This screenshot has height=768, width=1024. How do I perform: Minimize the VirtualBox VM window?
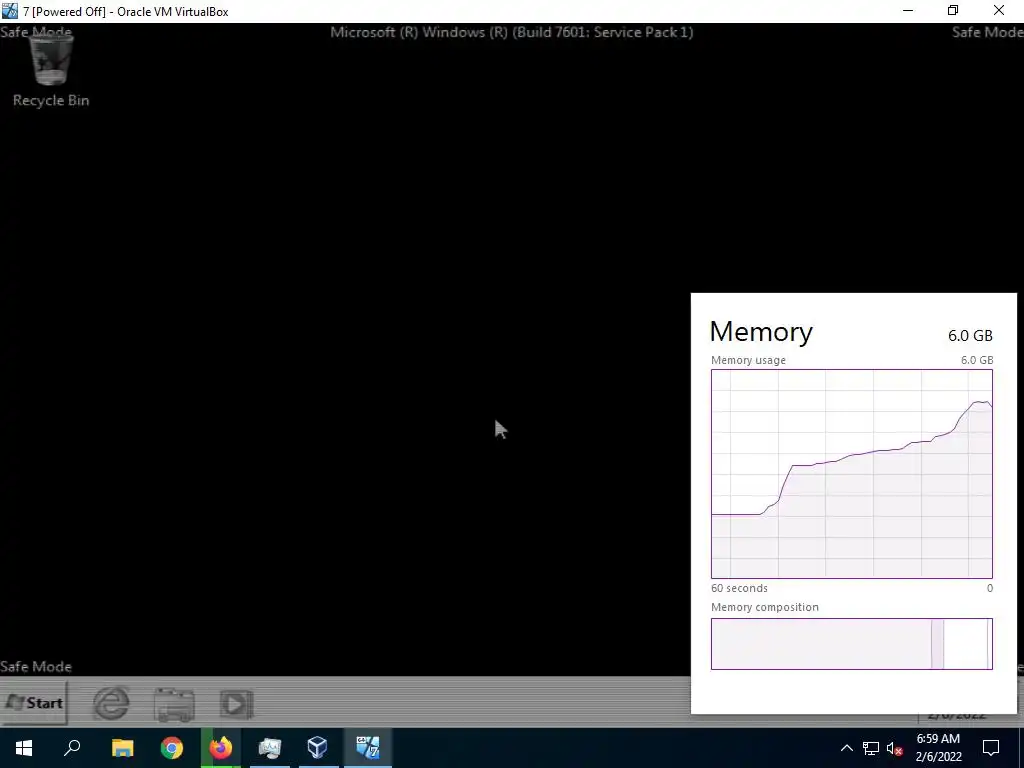pos(908,11)
